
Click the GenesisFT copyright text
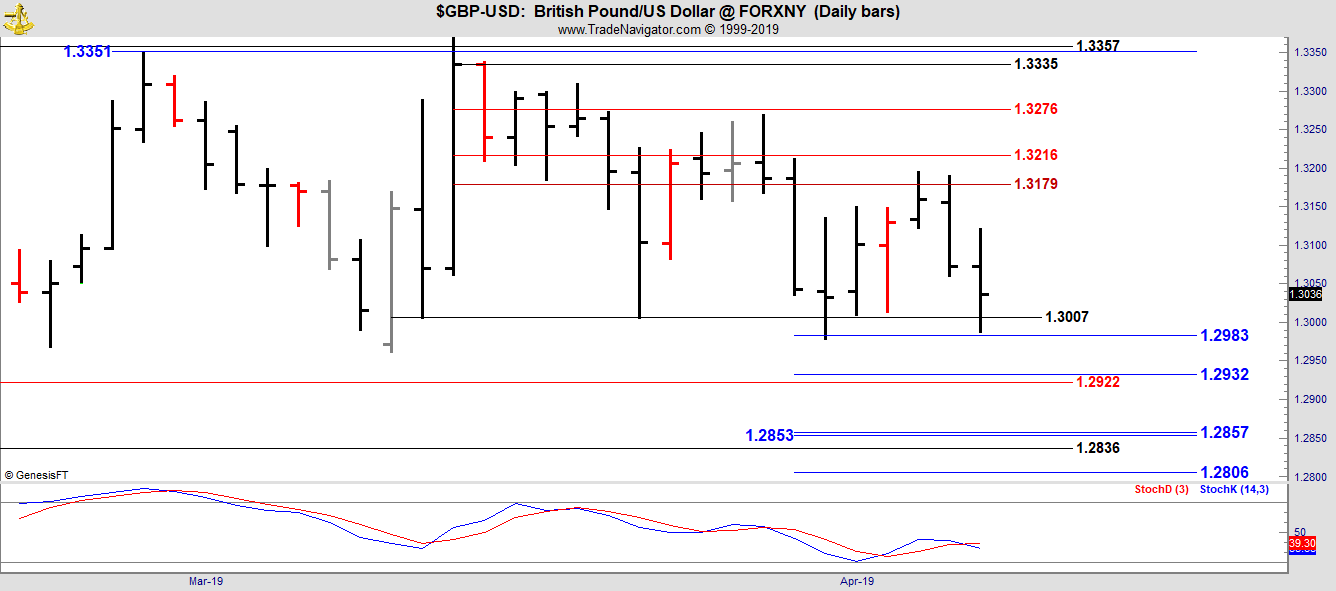36,475
